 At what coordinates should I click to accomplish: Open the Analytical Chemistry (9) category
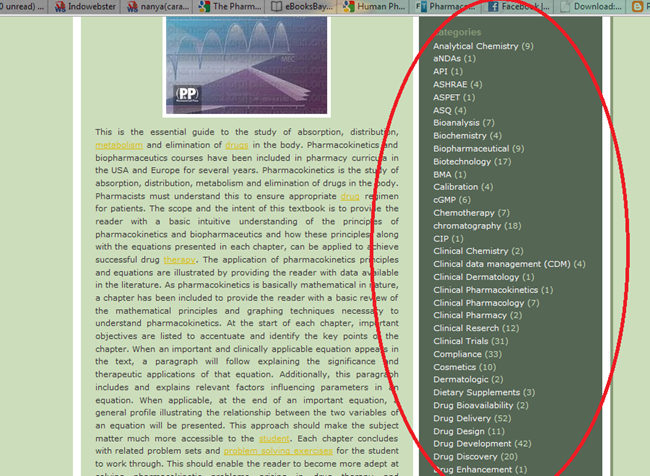click(x=483, y=46)
